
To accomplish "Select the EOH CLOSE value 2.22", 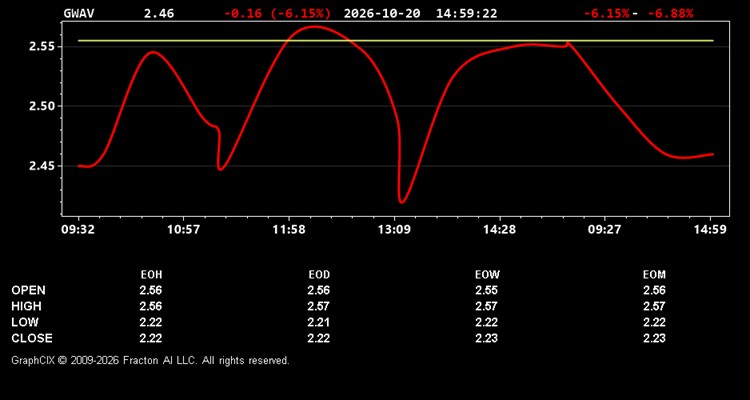I will (x=151, y=338).
